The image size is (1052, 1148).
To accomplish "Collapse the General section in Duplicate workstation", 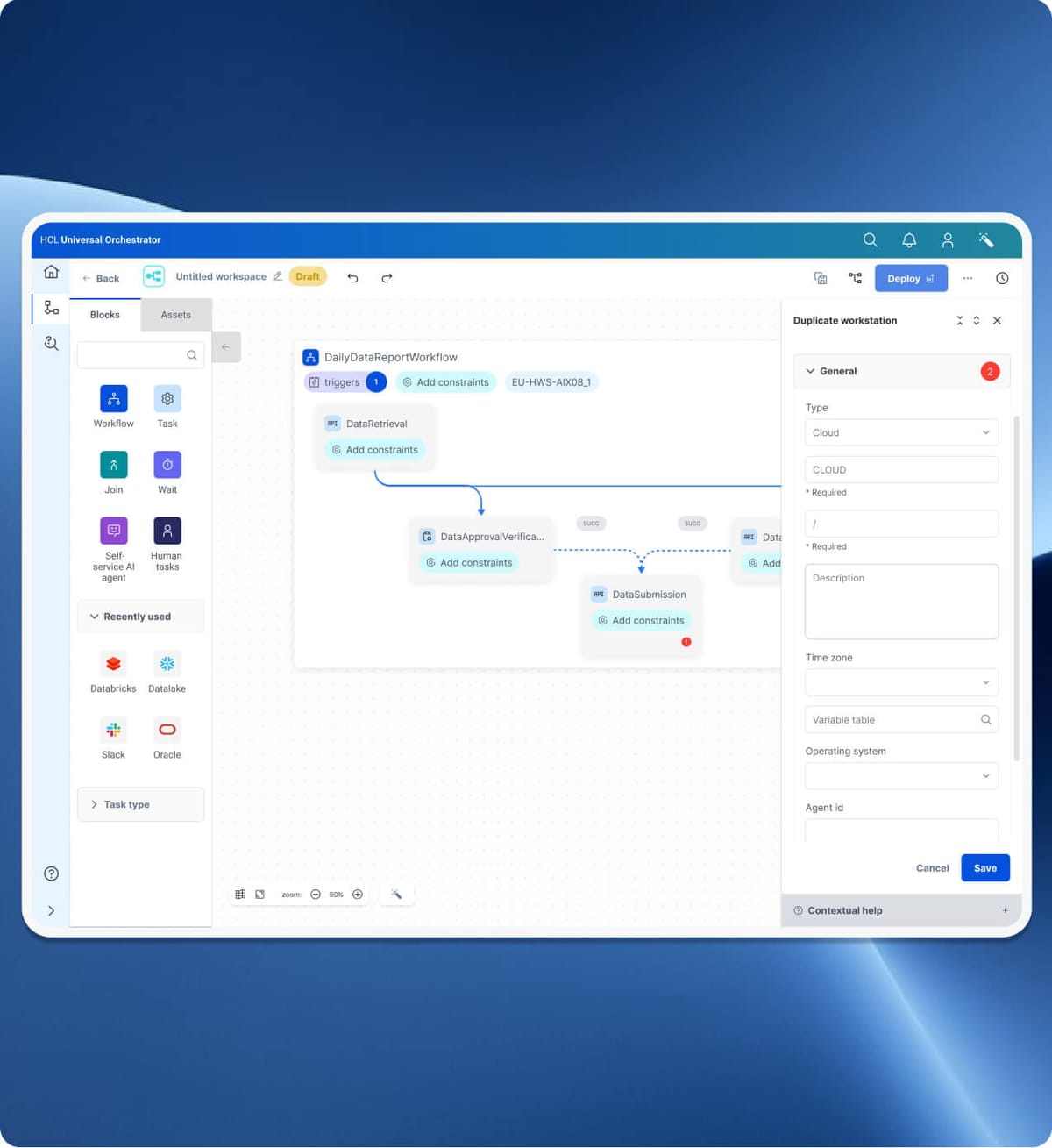I will click(x=810, y=371).
